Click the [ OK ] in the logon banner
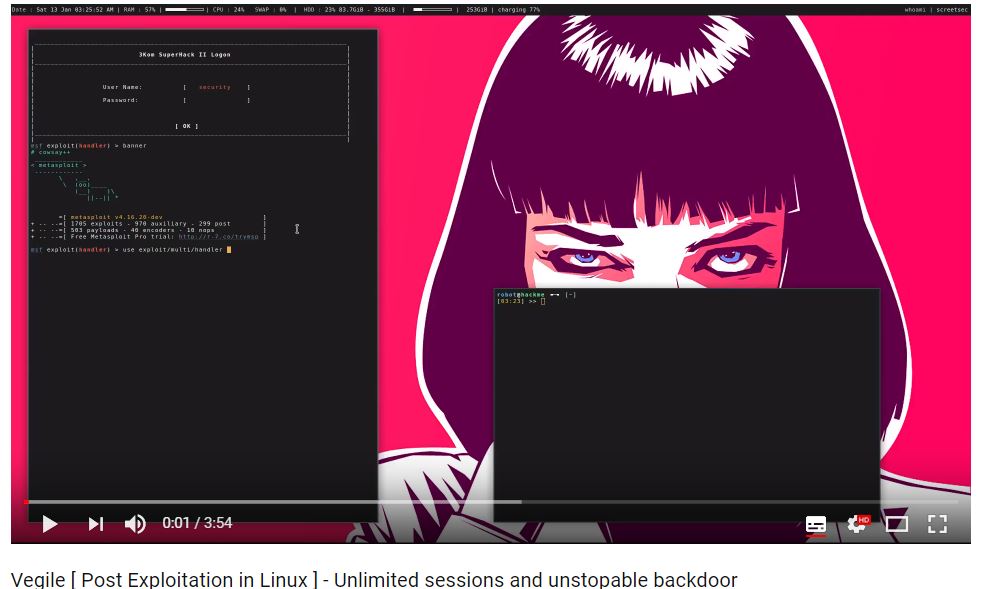 187,126
